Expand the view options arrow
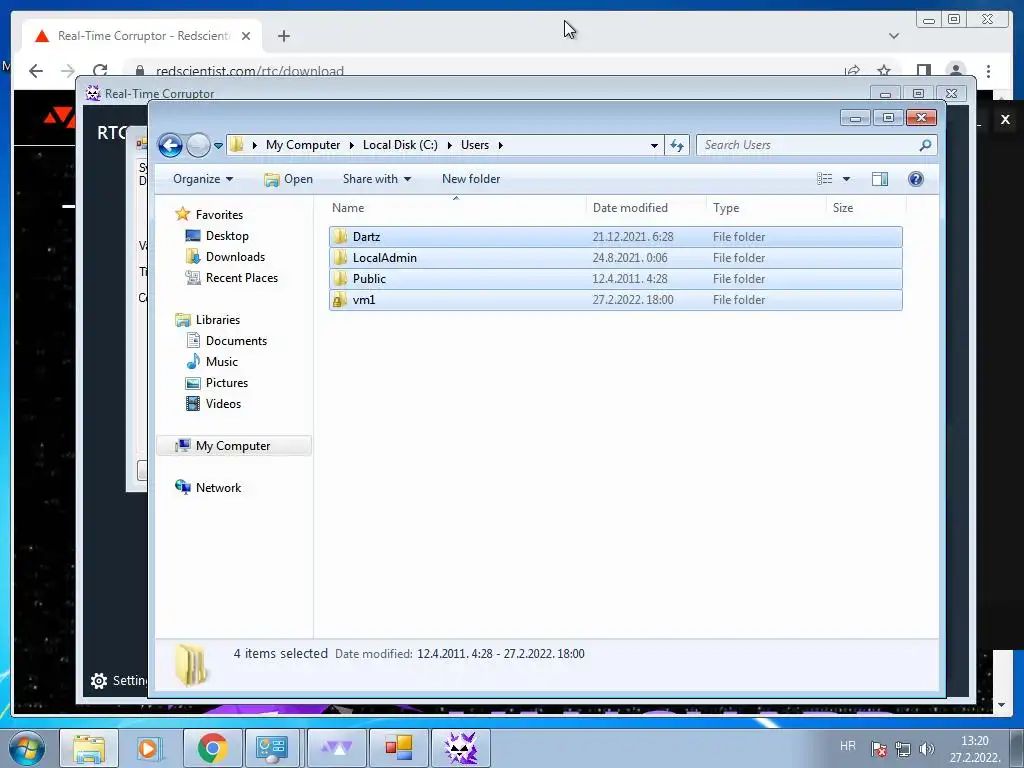The height and width of the screenshot is (768, 1024). (x=846, y=179)
